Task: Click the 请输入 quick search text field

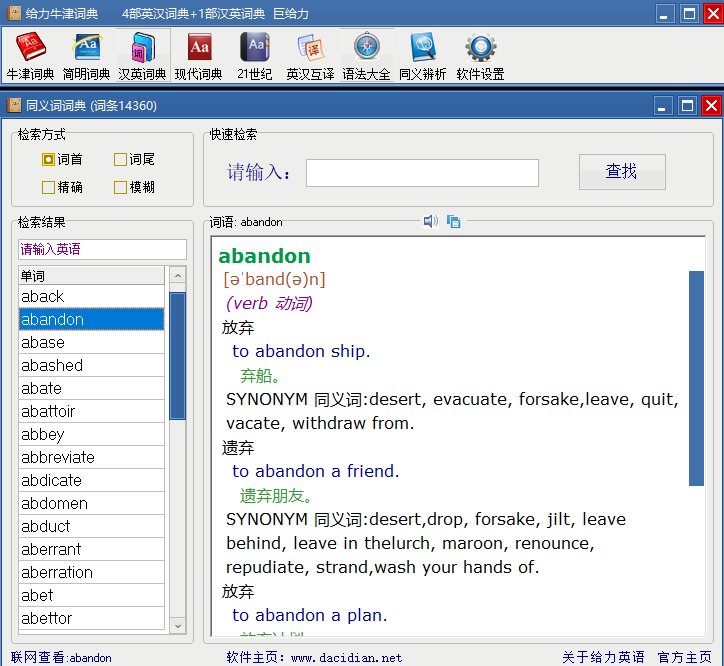Action: [422, 173]
